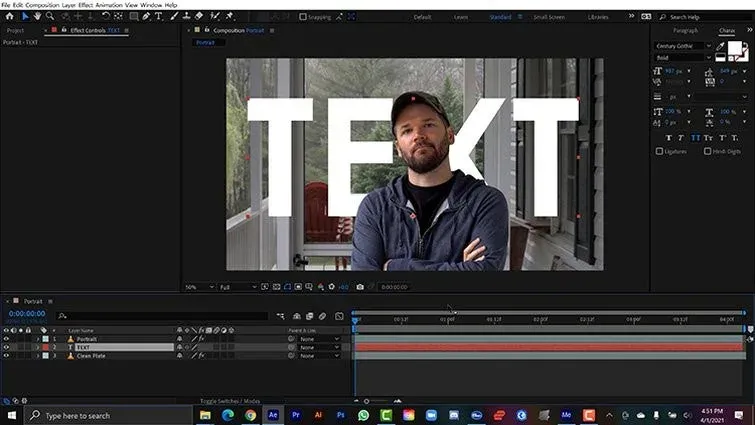This screenshot has width=755, height=425.
Task: Open the 50% magnification dropdown
Action: (199, 287)
